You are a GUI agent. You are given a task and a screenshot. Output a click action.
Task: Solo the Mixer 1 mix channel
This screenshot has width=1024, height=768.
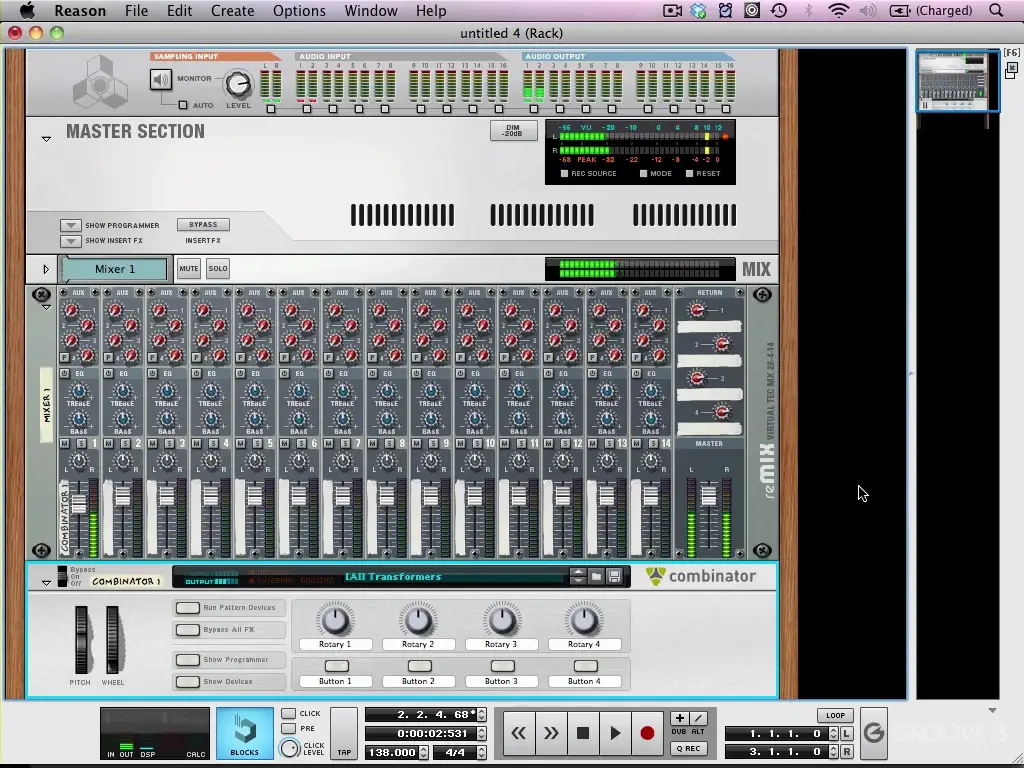(x=217, y=268)
